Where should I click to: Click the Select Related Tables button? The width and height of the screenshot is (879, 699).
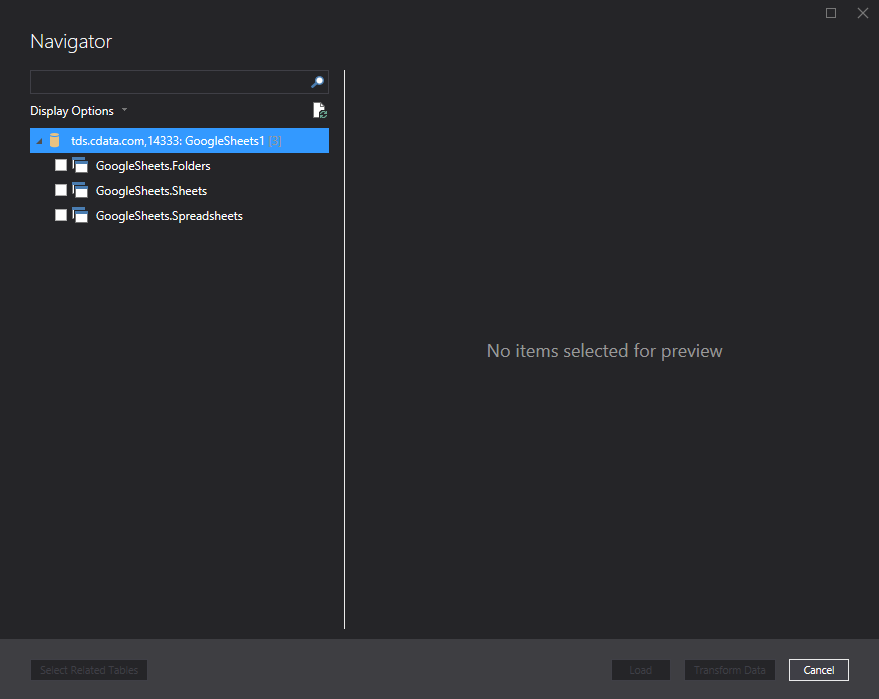pyautogui.click(x=88, y=669)
